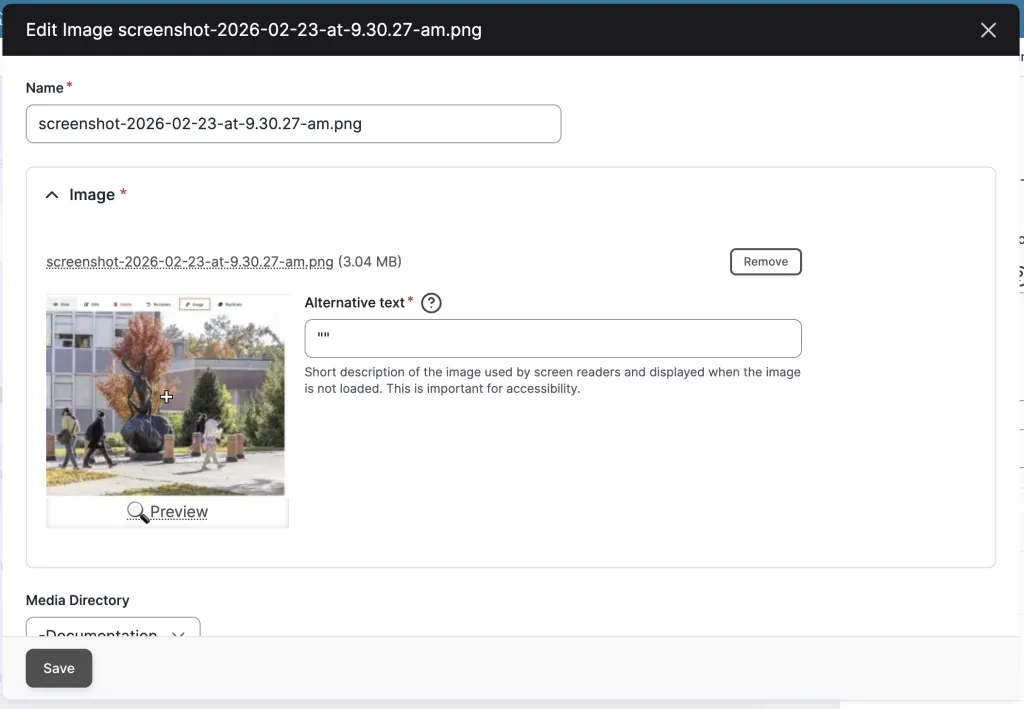The image size is (1024, 709).
Task: Click the Preview link below the thumbnail
Action: (x=179, y=512)
